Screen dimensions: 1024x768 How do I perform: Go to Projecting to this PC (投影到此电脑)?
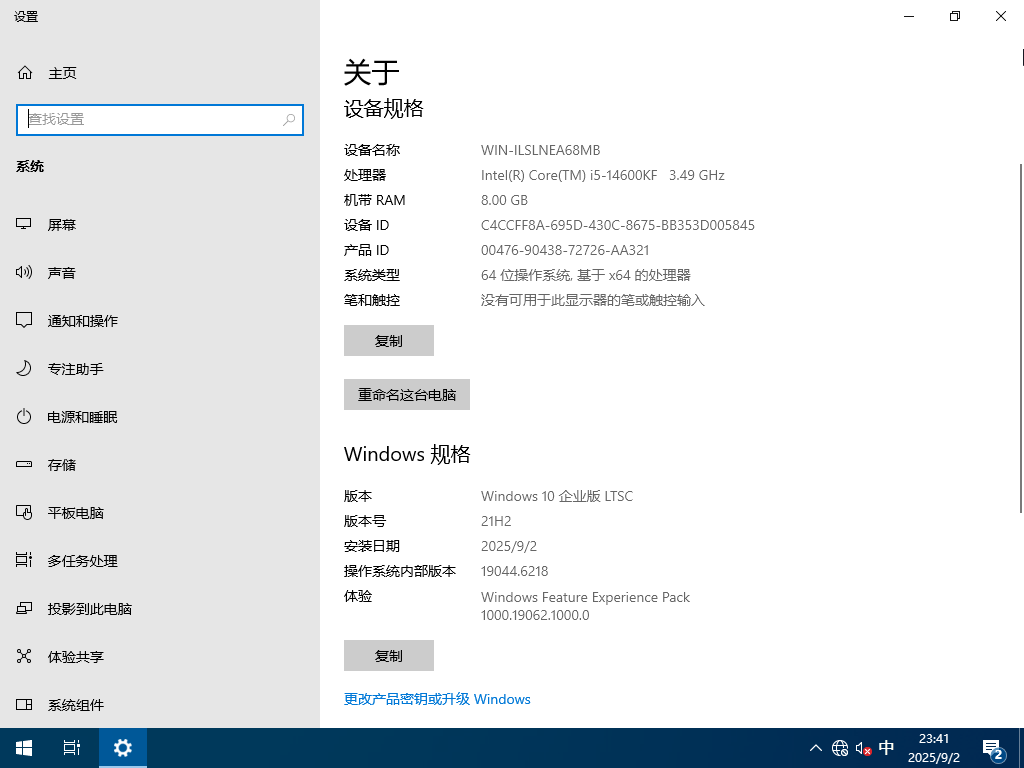click(89, 609)
